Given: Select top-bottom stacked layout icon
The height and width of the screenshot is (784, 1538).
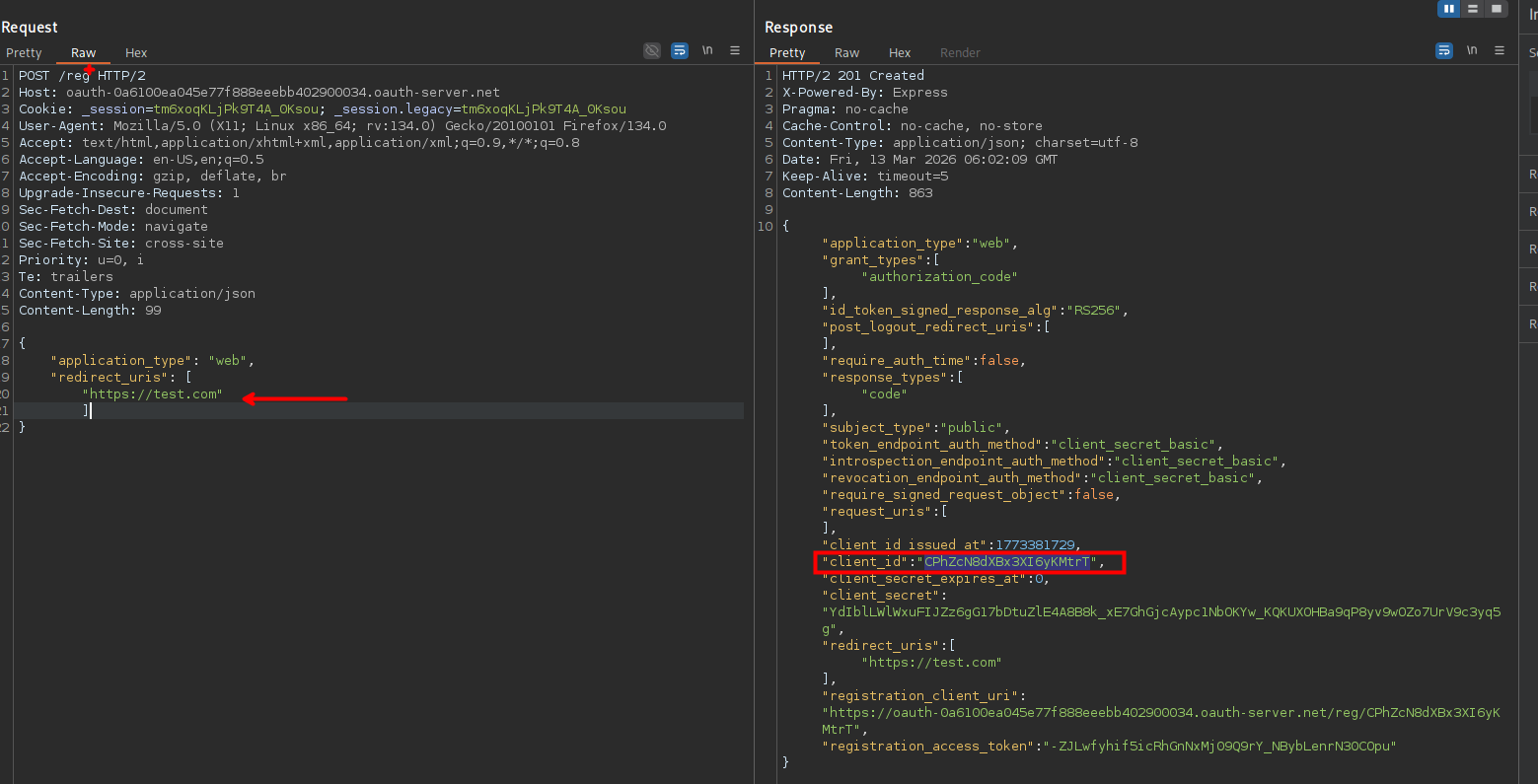Looking at the screenshot, I should point(1473,9).
